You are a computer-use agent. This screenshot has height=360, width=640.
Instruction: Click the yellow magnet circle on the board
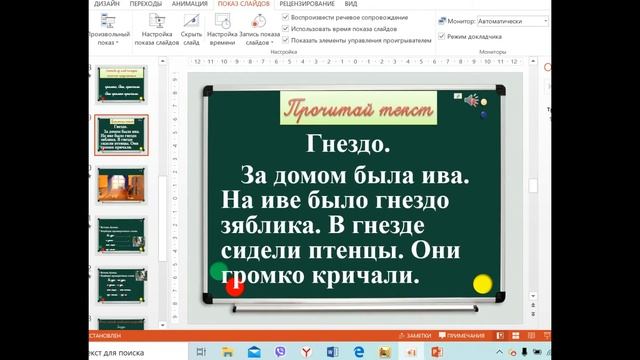[482, 284]
